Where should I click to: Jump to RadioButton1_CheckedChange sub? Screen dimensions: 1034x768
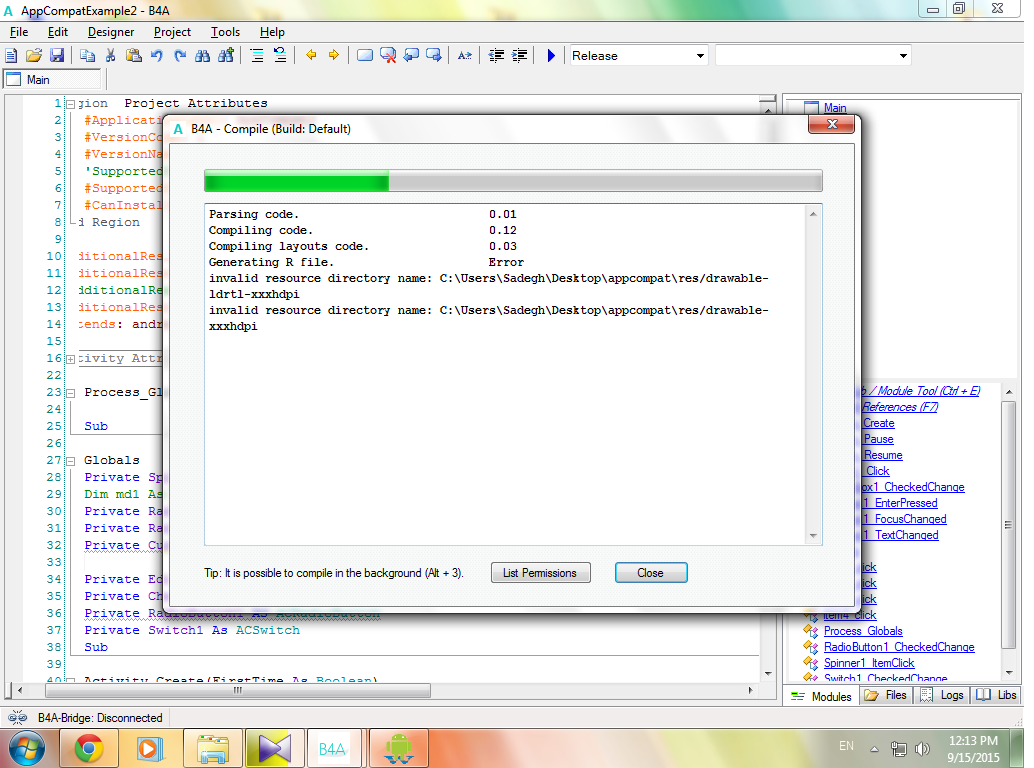898,647
